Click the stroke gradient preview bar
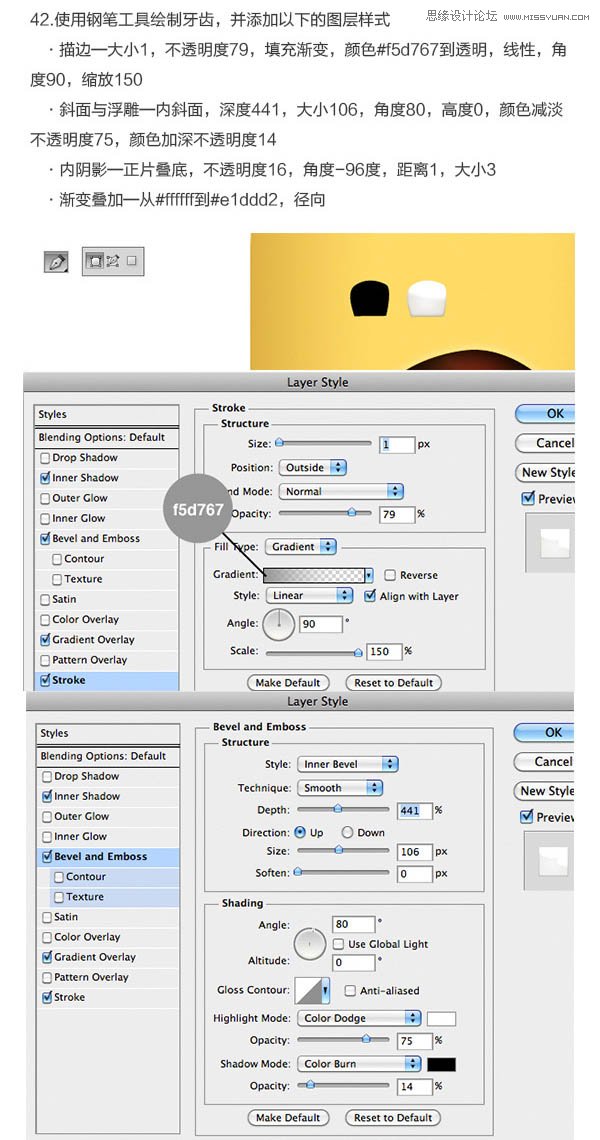 313,575
